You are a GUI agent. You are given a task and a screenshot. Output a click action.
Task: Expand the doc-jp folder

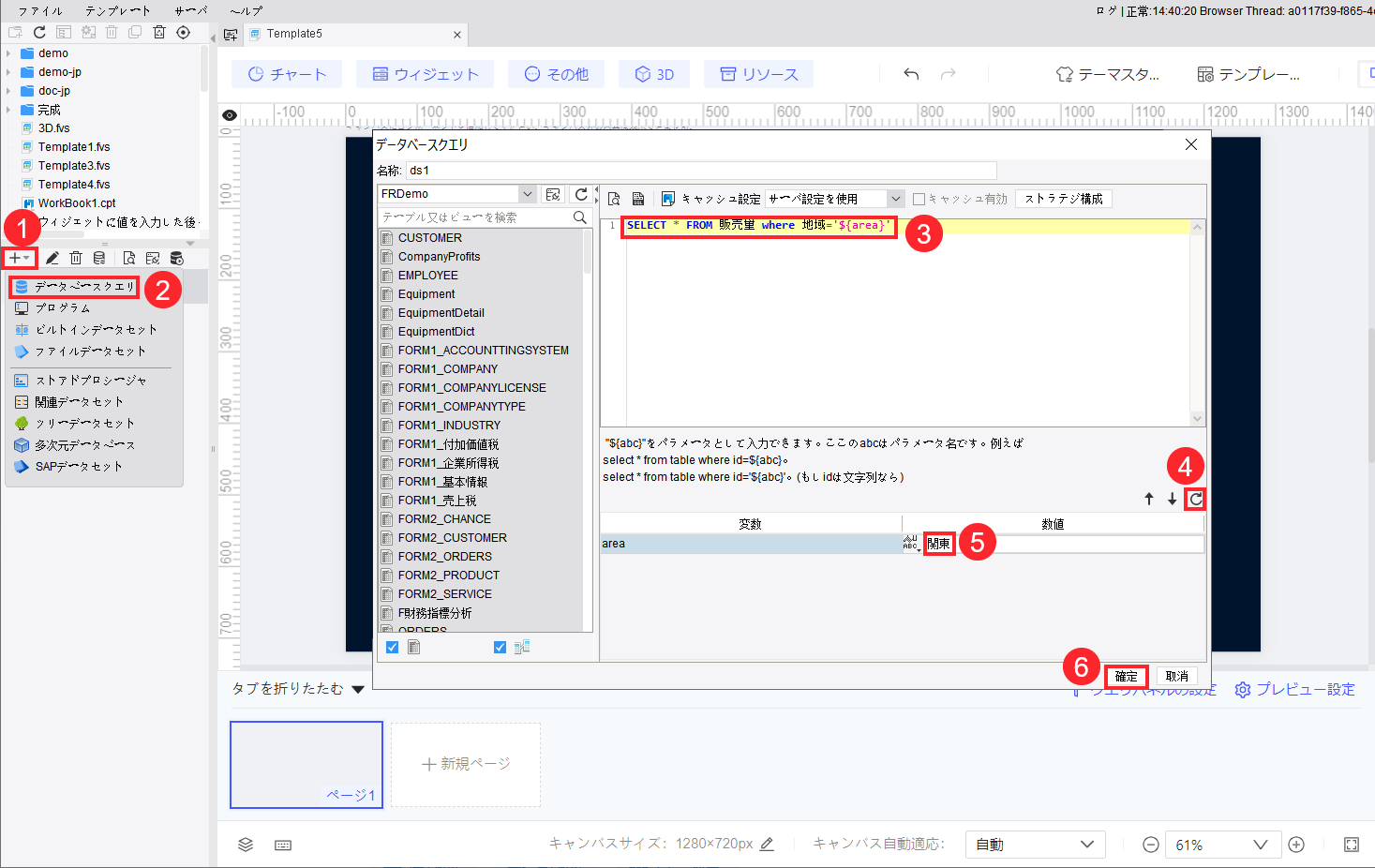[8, 91]
